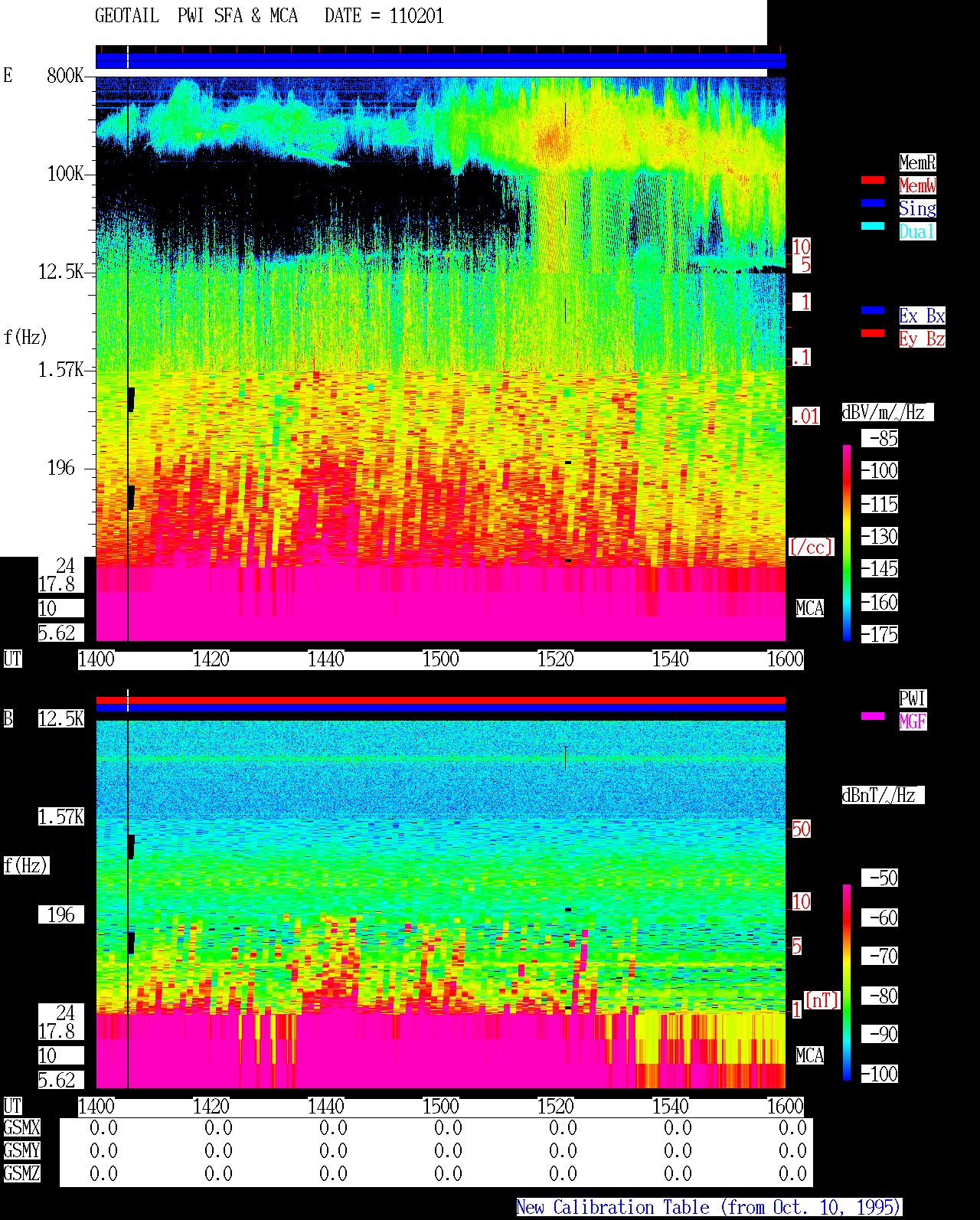Click the red [/cc] density axis label
The width and height of the screenshot is (980, 1220).
click(x=811, y=548)
